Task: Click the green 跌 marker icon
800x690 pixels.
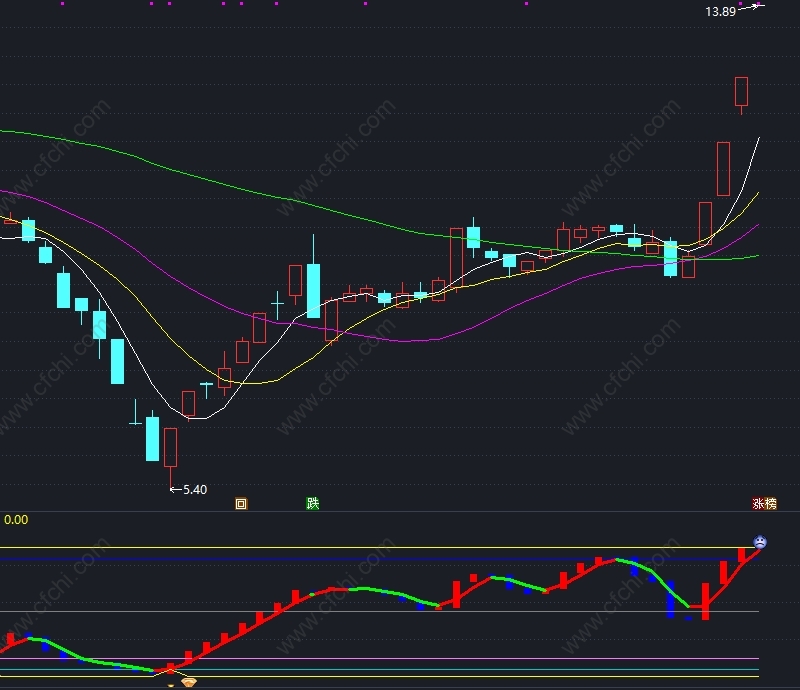Action: coord(313,503)
